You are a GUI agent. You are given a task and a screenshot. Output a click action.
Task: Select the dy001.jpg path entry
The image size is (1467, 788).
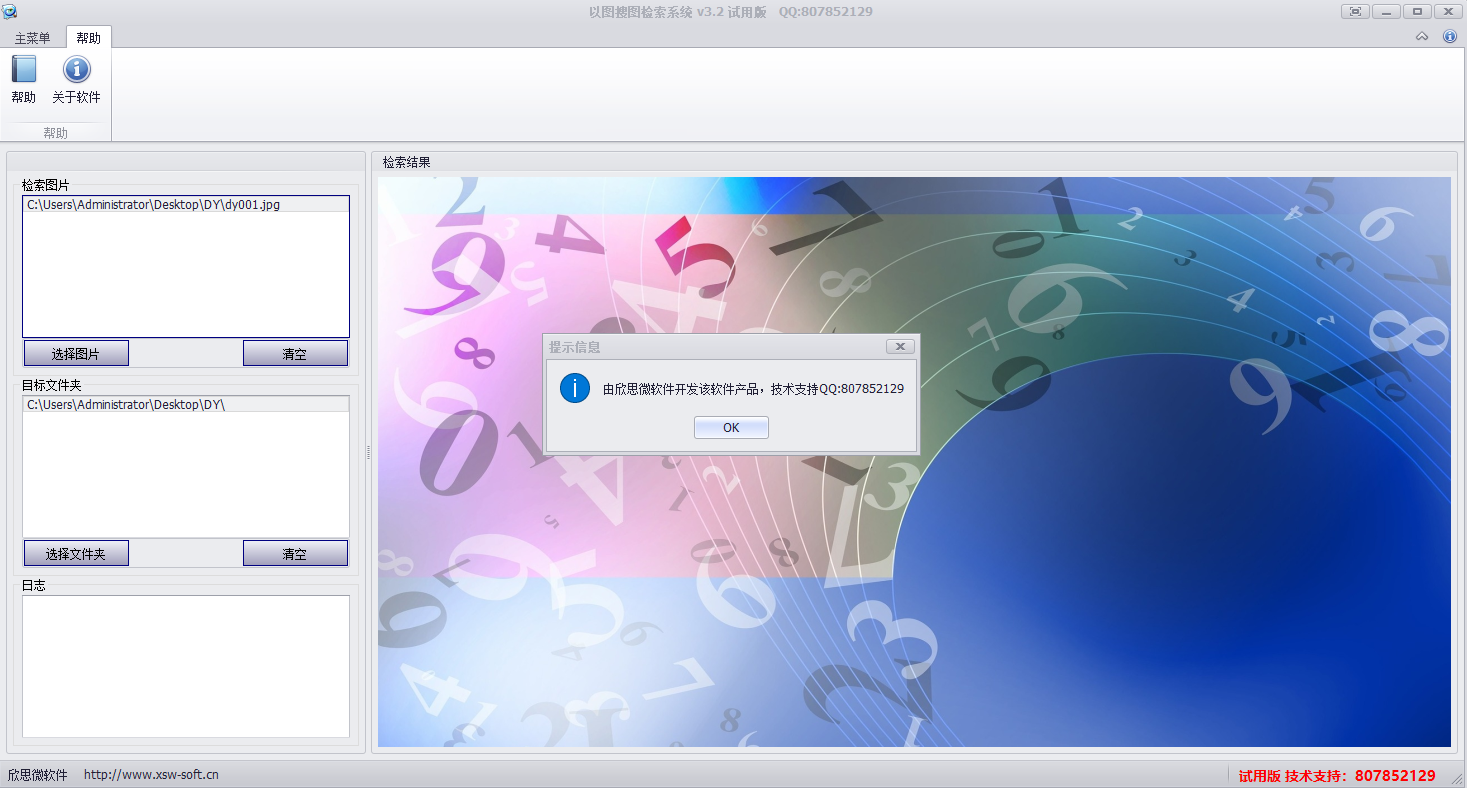tap(186, 204)
